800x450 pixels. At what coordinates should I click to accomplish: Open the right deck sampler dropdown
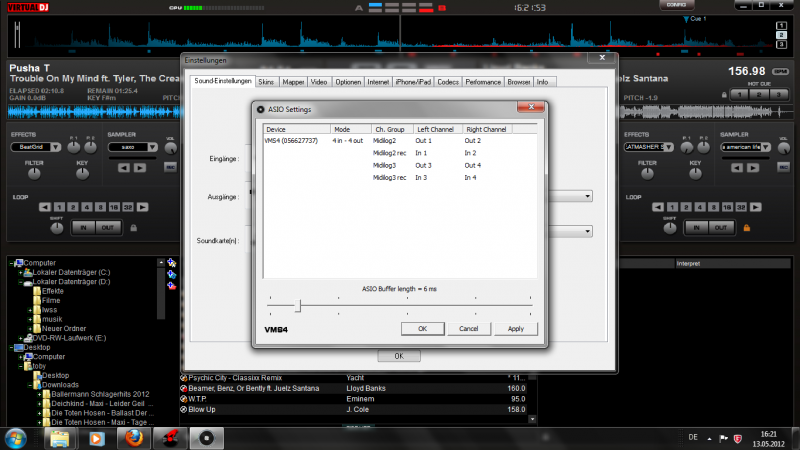point(766,147)
